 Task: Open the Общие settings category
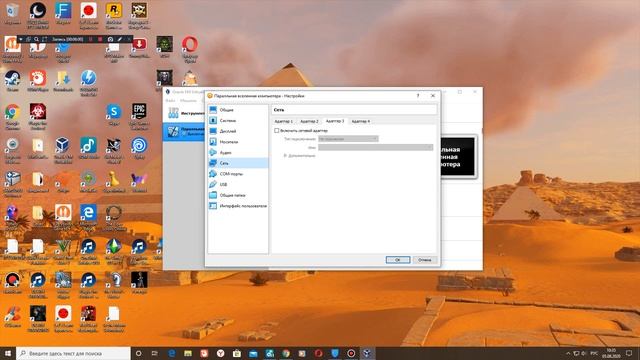click(238, 110)
